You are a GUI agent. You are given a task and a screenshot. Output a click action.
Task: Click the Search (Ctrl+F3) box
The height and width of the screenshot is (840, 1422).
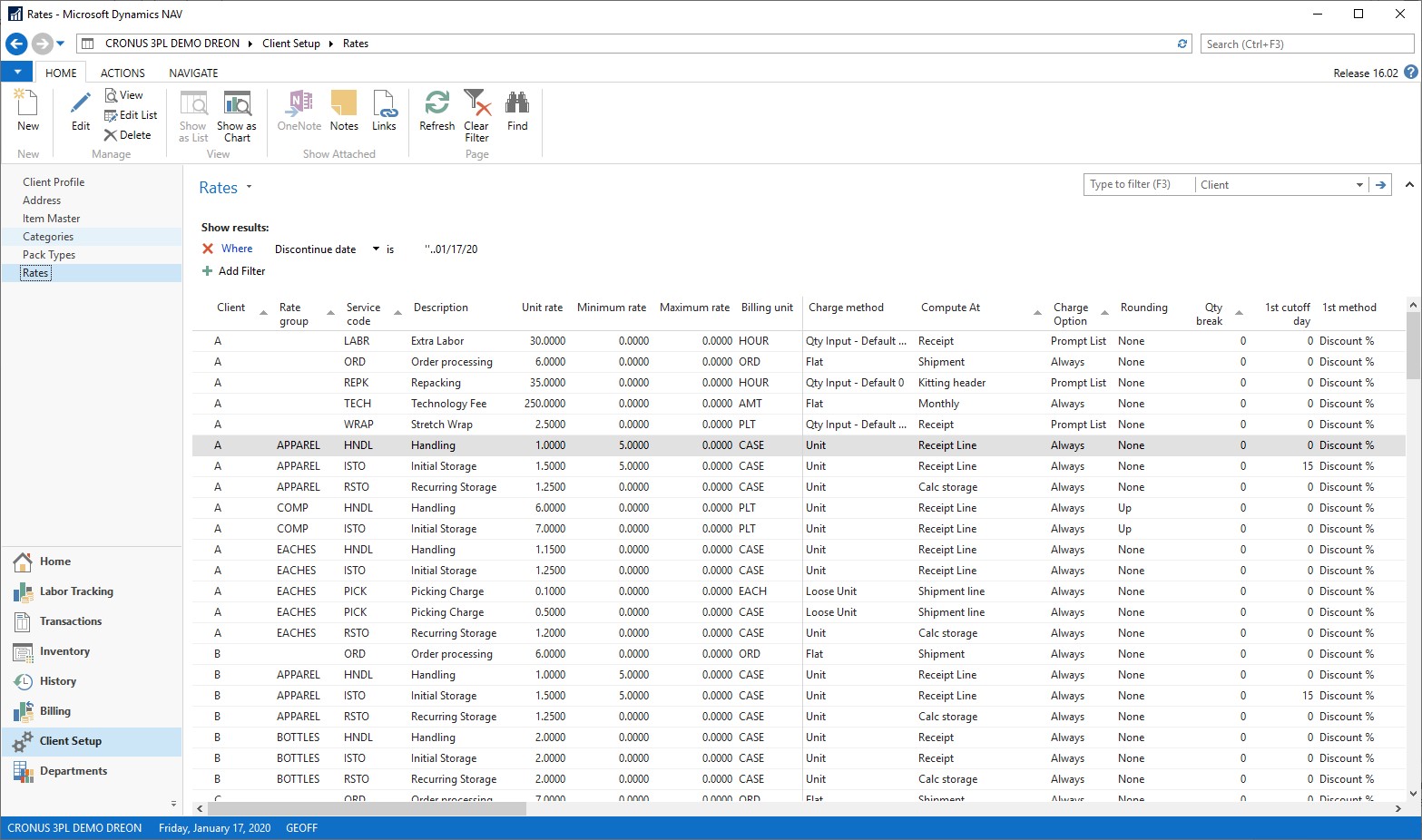1308,44
